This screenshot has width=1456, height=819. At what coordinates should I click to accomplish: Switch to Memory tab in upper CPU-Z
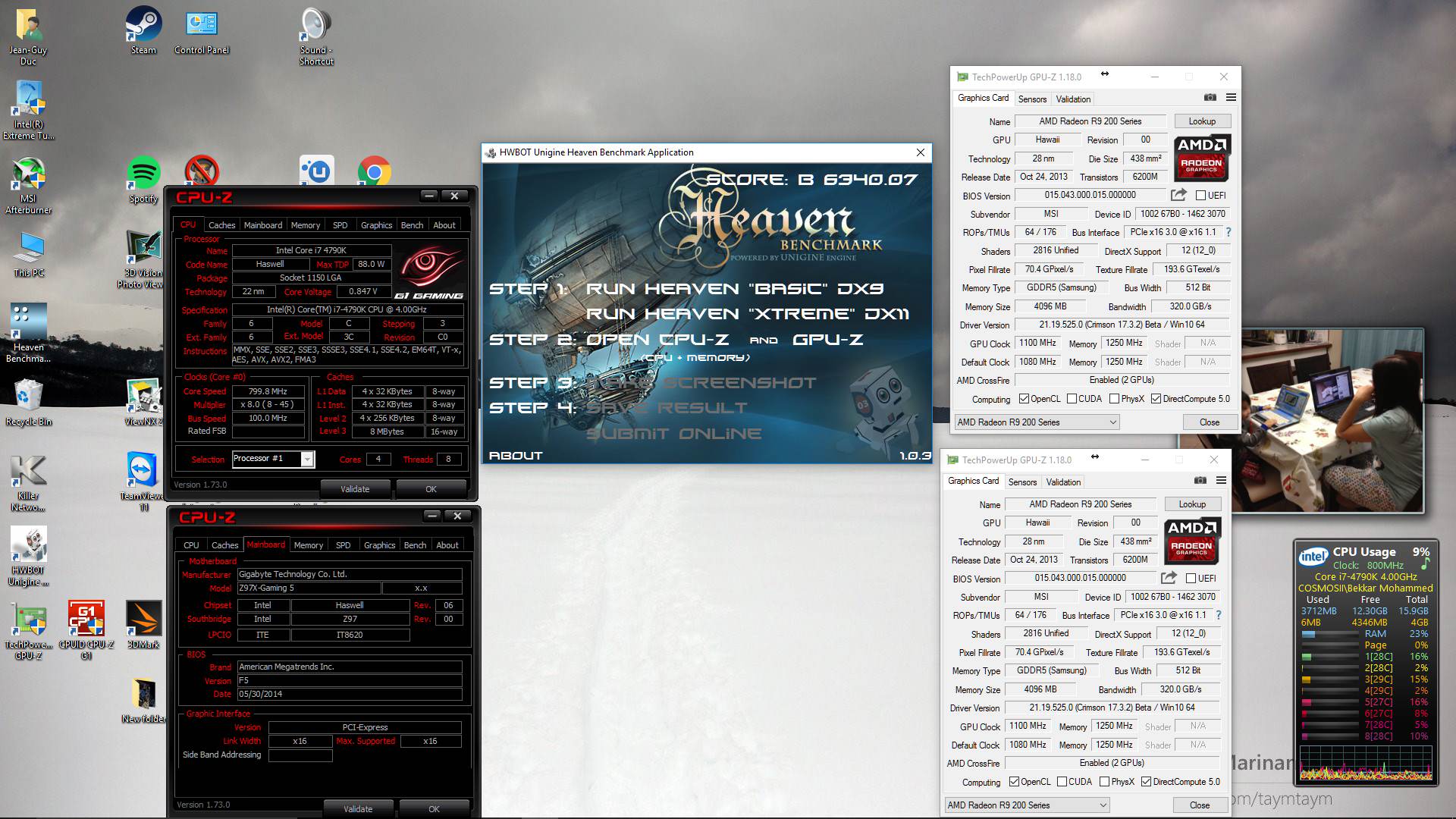[305, 225]
